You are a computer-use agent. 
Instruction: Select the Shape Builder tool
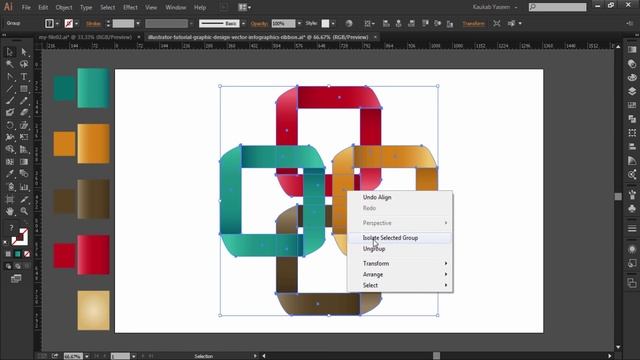[10, 149]
